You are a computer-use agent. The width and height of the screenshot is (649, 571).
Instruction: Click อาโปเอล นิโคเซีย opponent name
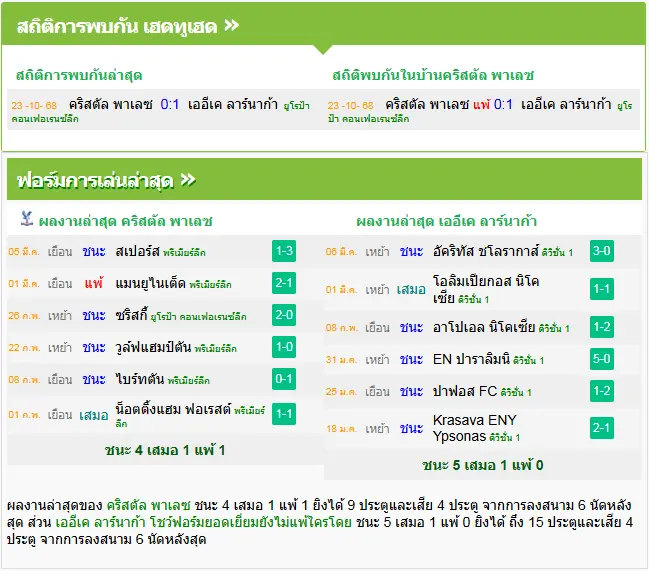[x=484, y=328]
